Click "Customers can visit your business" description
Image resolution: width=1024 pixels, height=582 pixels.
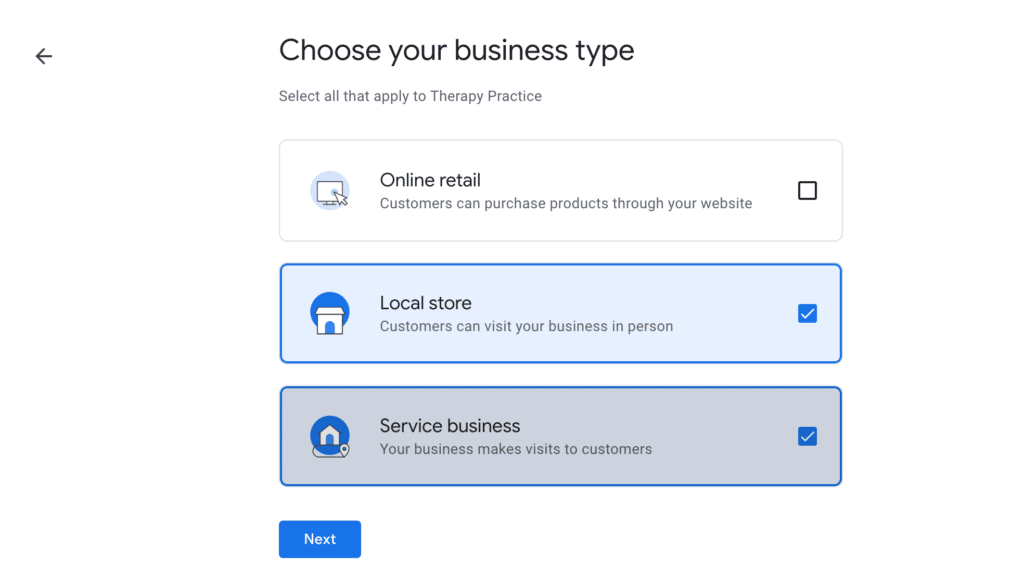[x=526, y=327]
